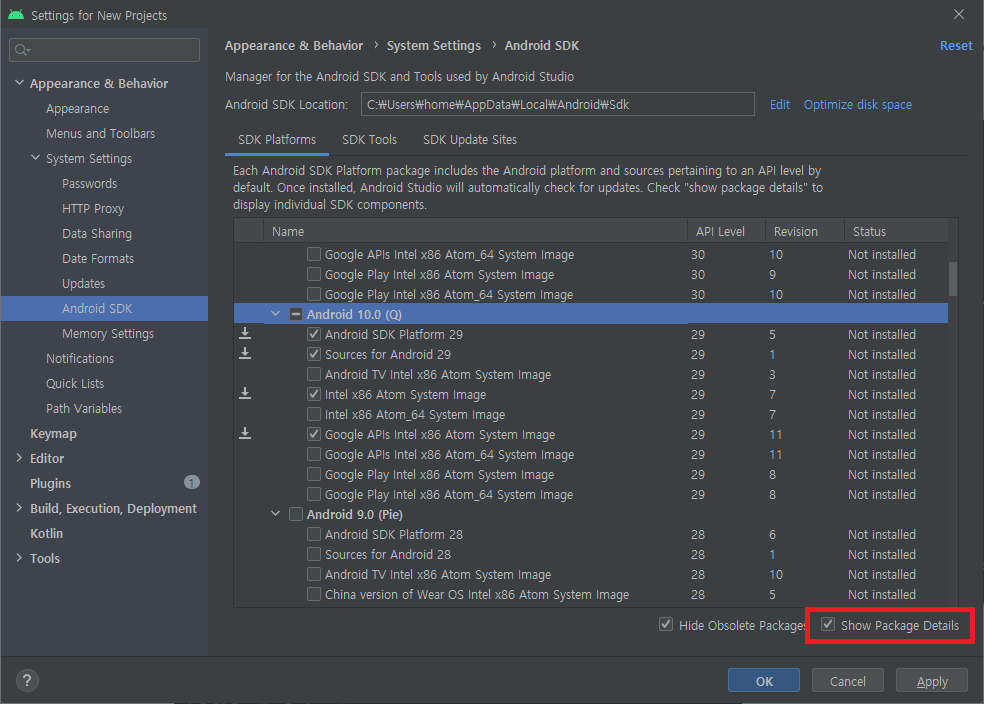Open Data Sharing settings
Screen dimensions: 984x704
point(97,233)
